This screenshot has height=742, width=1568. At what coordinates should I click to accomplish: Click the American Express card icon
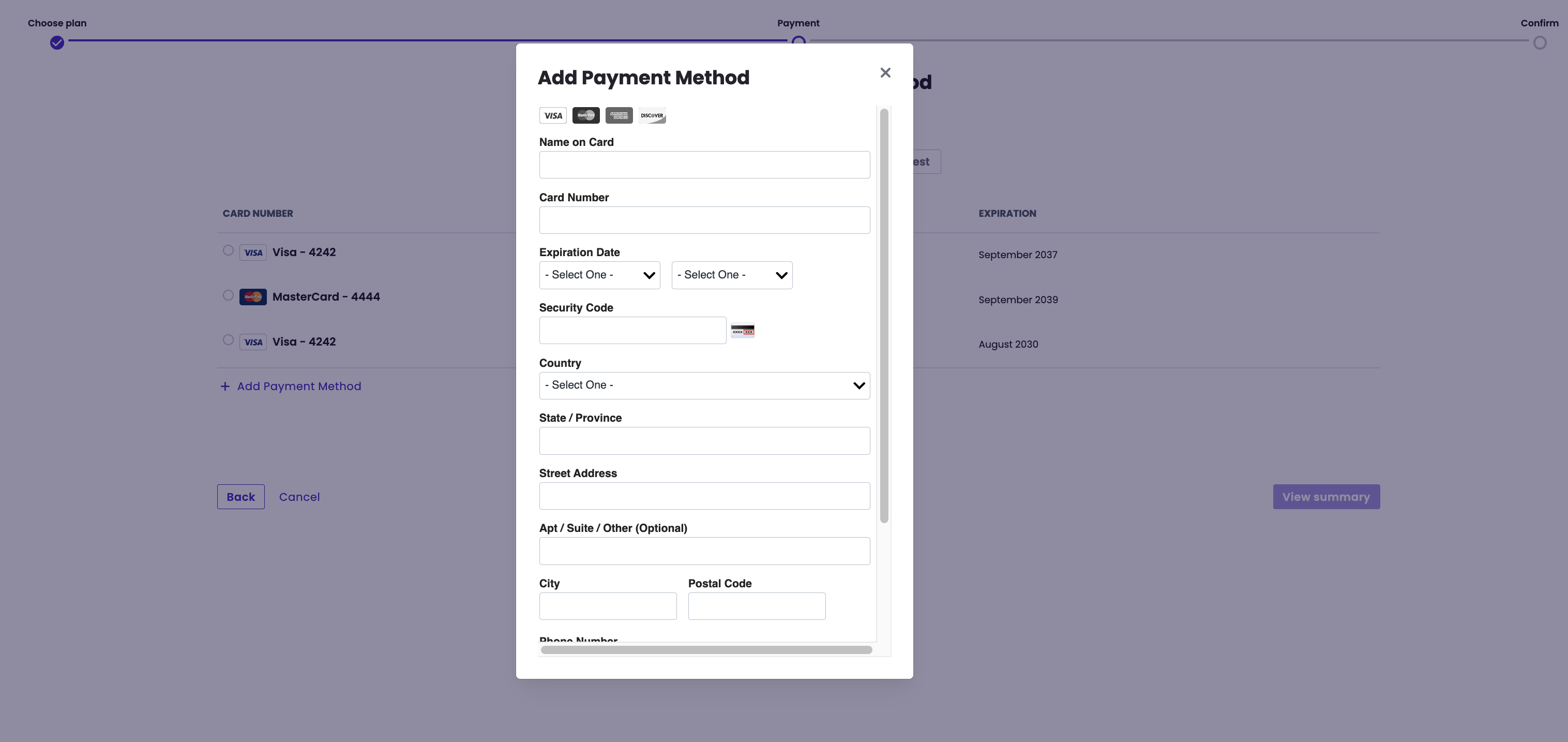pos(619,115)
